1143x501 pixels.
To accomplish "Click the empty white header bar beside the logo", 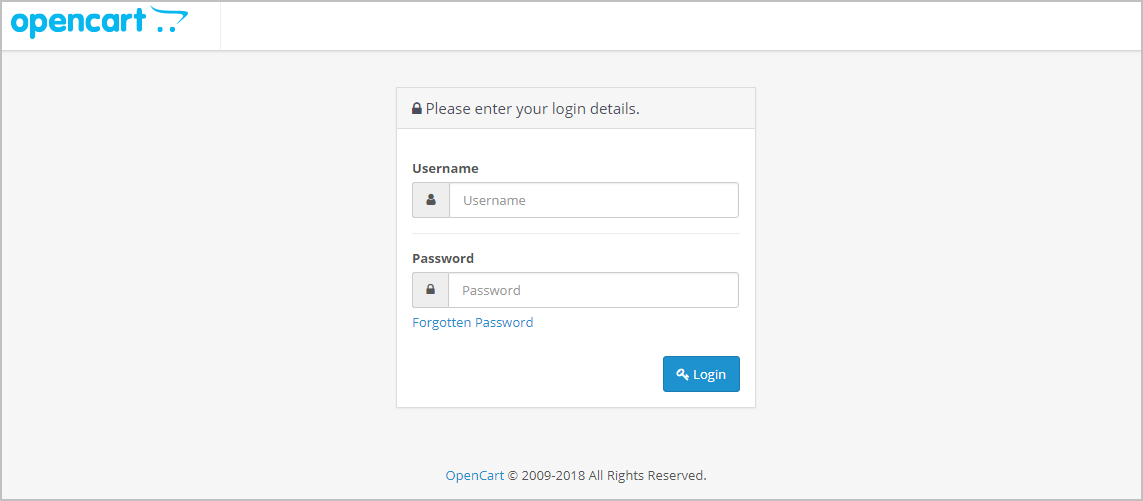I will click(681, 26).
